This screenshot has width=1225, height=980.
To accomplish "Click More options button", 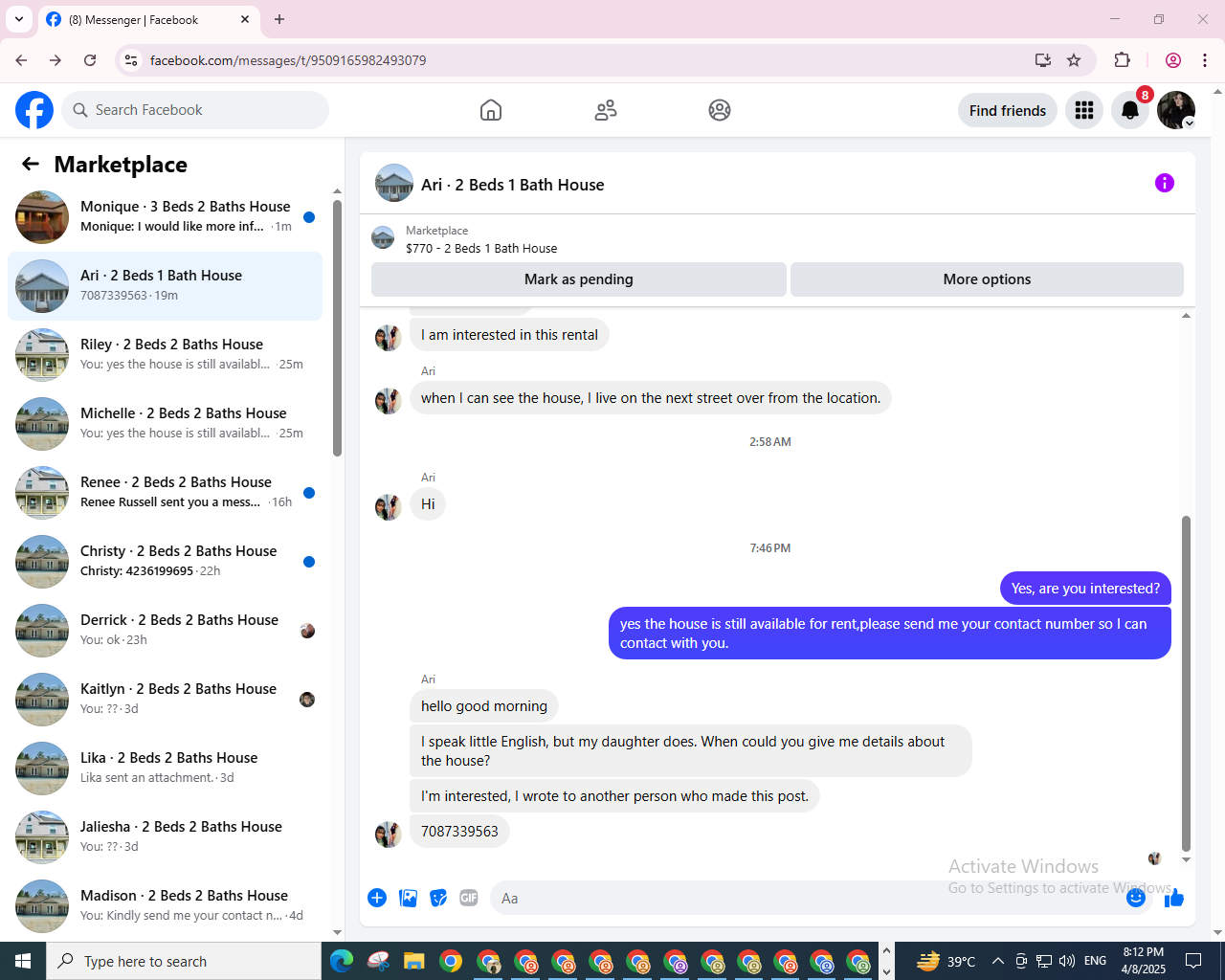I will 987,279.
